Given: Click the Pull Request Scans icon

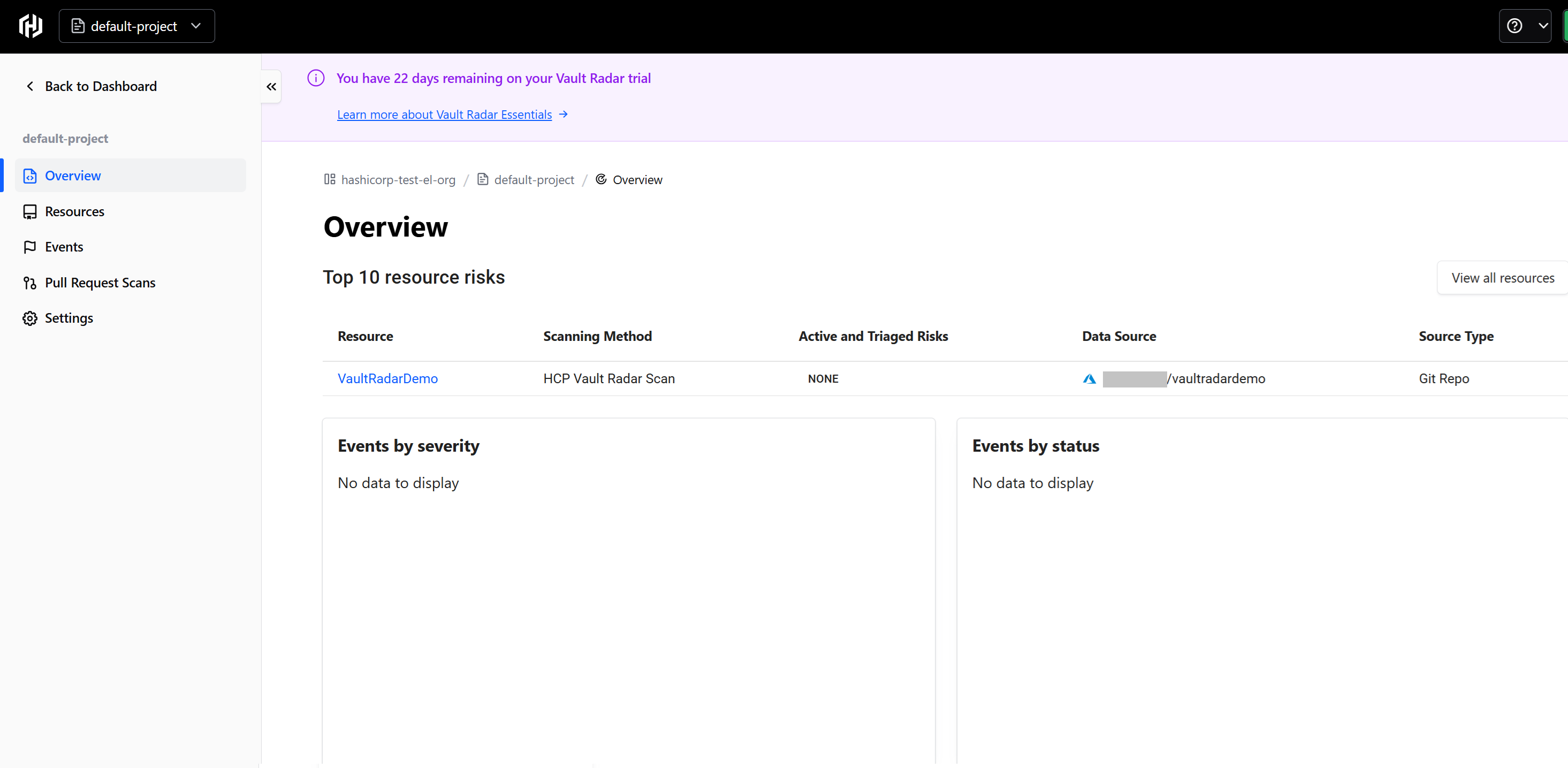Looking at the screenshot, I should click(x=29, y=283).
